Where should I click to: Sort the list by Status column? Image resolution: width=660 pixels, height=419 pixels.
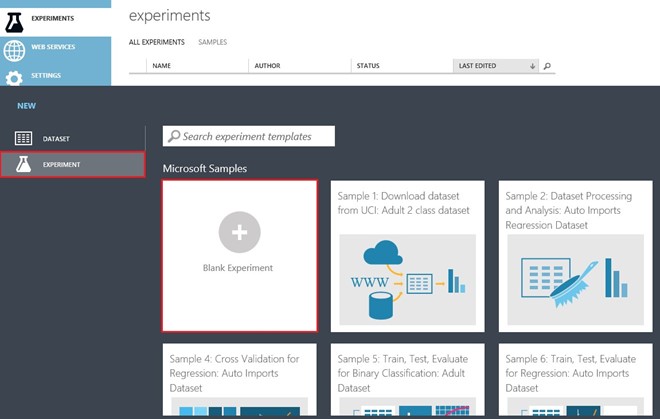pos(368,66)
